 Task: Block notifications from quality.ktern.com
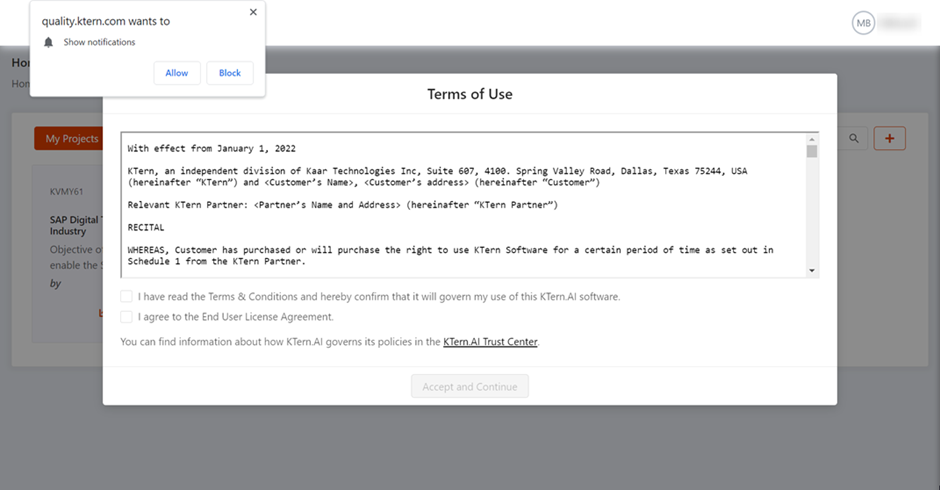230,73
